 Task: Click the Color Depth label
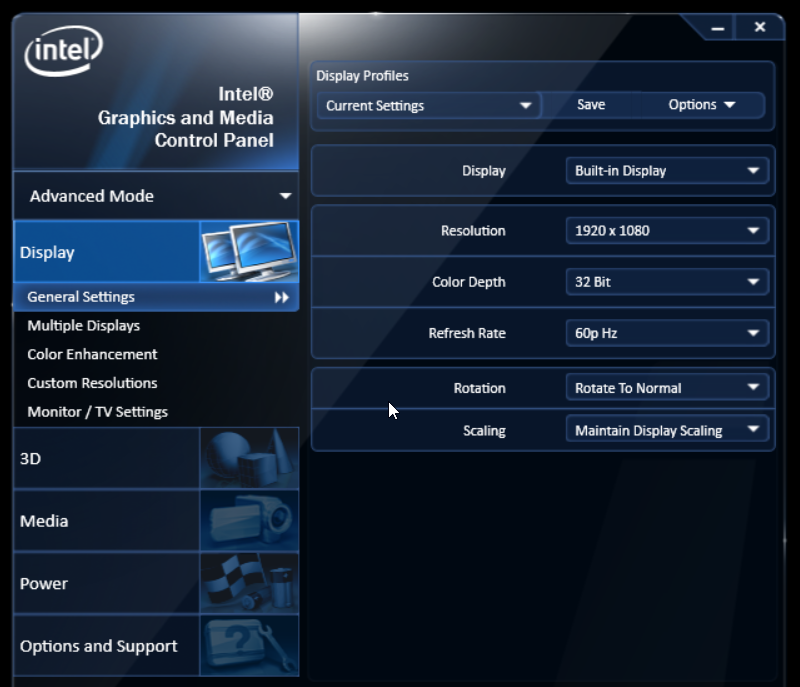468,282
